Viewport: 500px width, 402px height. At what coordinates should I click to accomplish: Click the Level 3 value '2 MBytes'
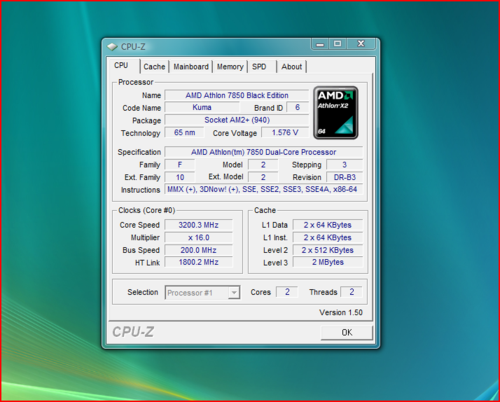[x=328, y=262]
